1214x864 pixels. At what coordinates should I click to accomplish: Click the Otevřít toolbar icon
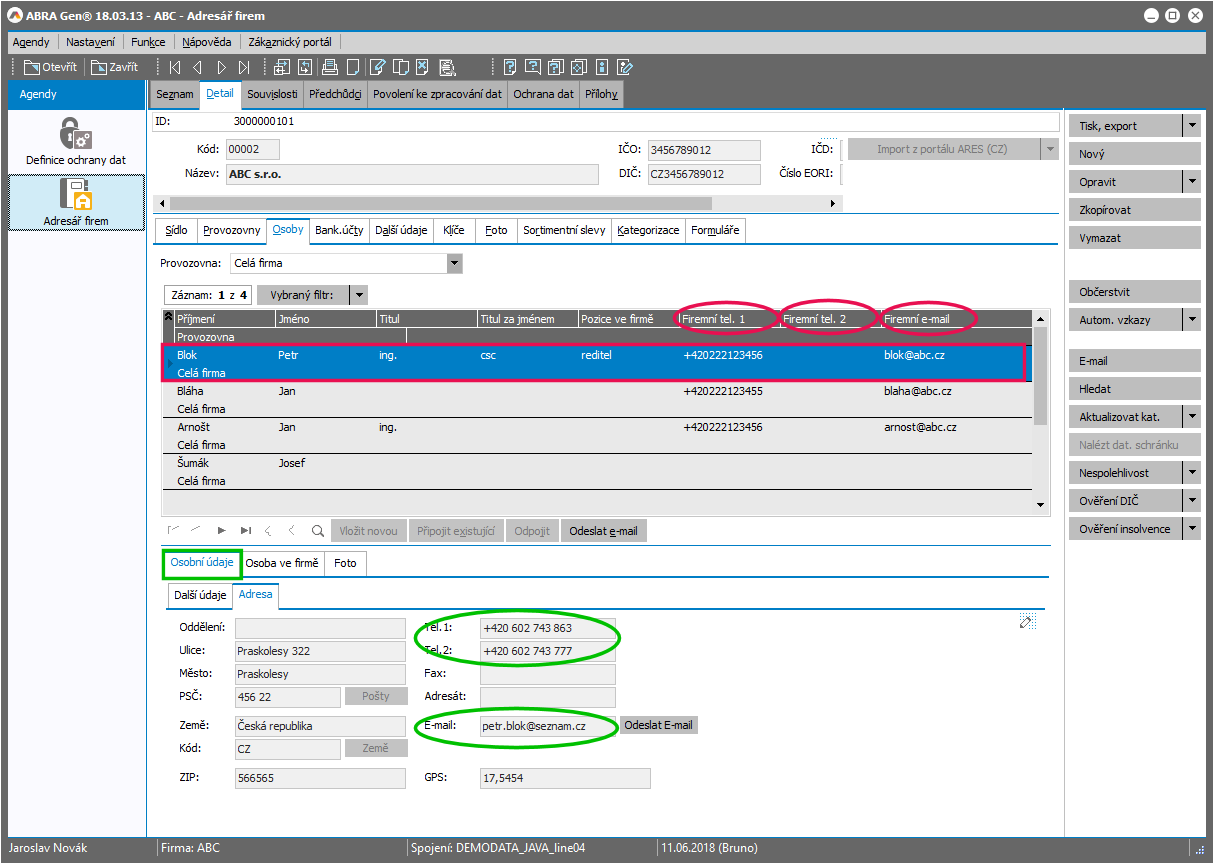click(x=49, y=67)
